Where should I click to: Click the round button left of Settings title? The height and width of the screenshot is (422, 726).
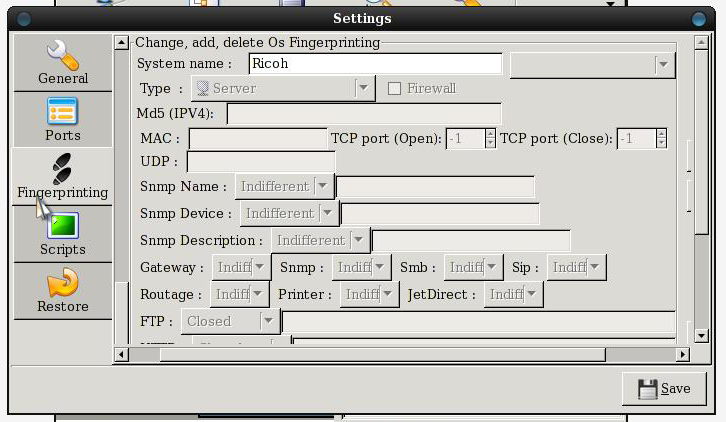[24, 19]
